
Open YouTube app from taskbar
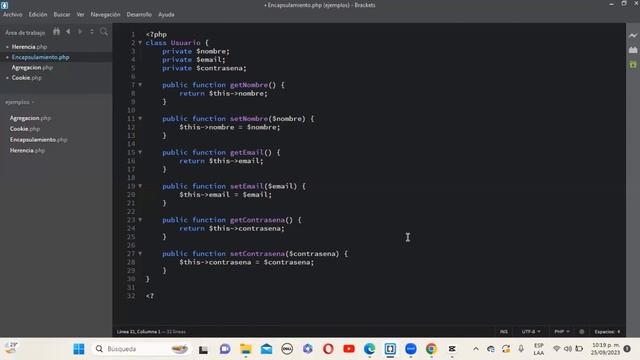(349, 349)
